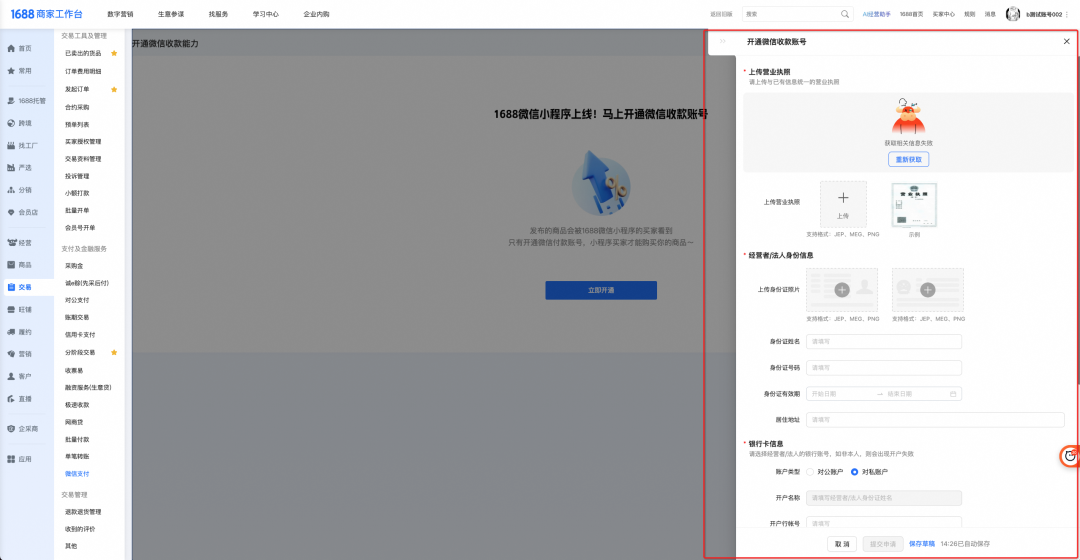Click 重新获取 button
This screenshot has height=560, width=1080.
point(908,159)
